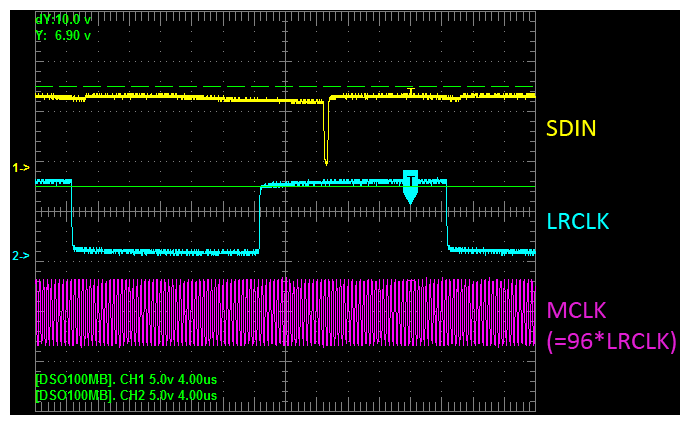690x425 pixels.
Task: Click the MCLK waveform label
Action: tap(576, 311)
